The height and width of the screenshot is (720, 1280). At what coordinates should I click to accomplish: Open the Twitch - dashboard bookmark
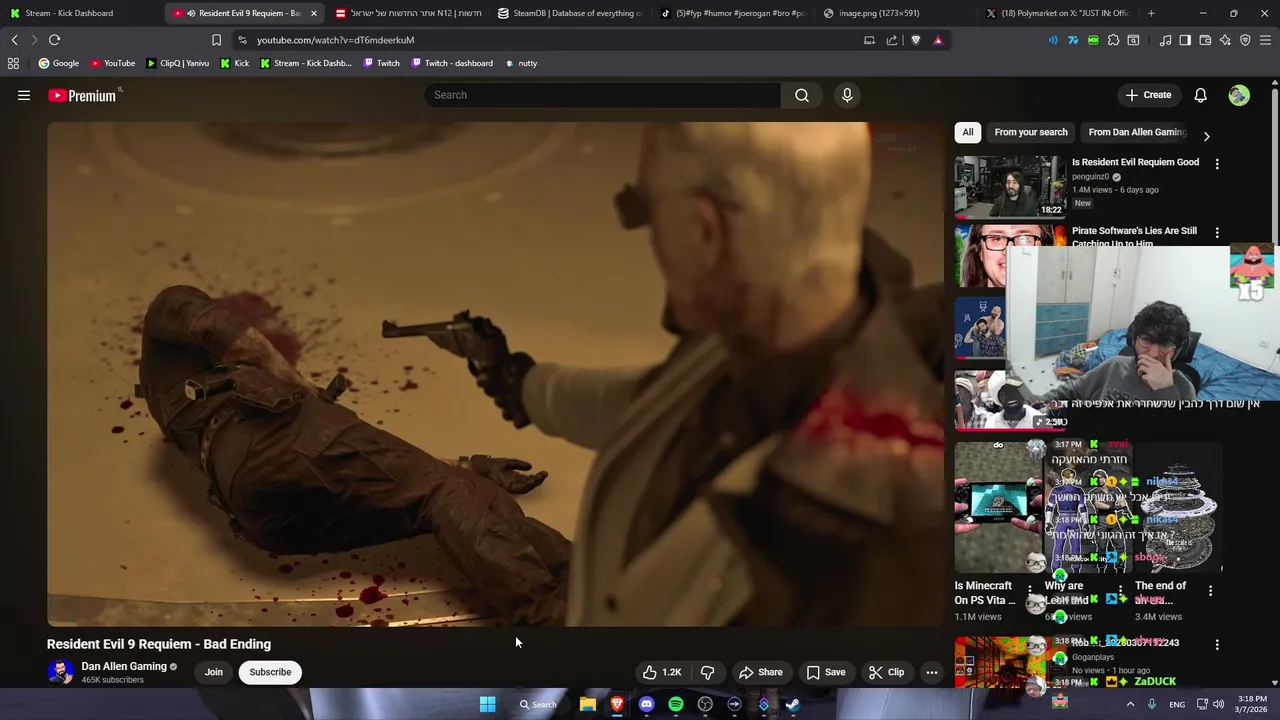[x=452, y=63]
